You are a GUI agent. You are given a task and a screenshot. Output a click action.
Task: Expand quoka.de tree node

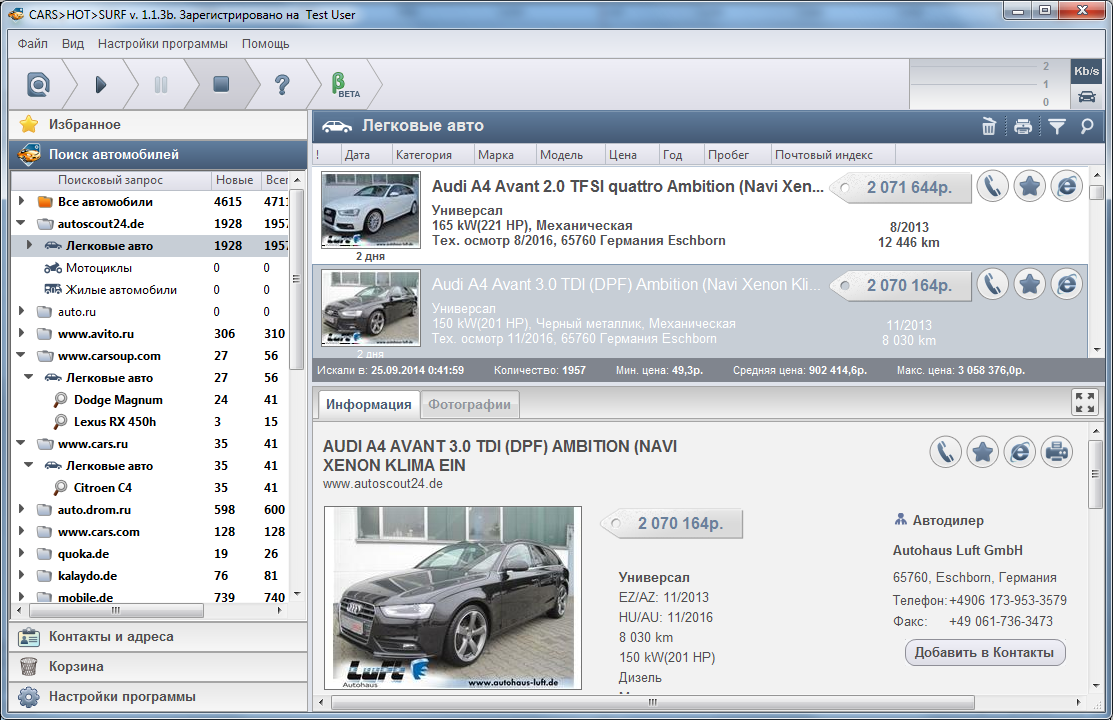point(21,553)
